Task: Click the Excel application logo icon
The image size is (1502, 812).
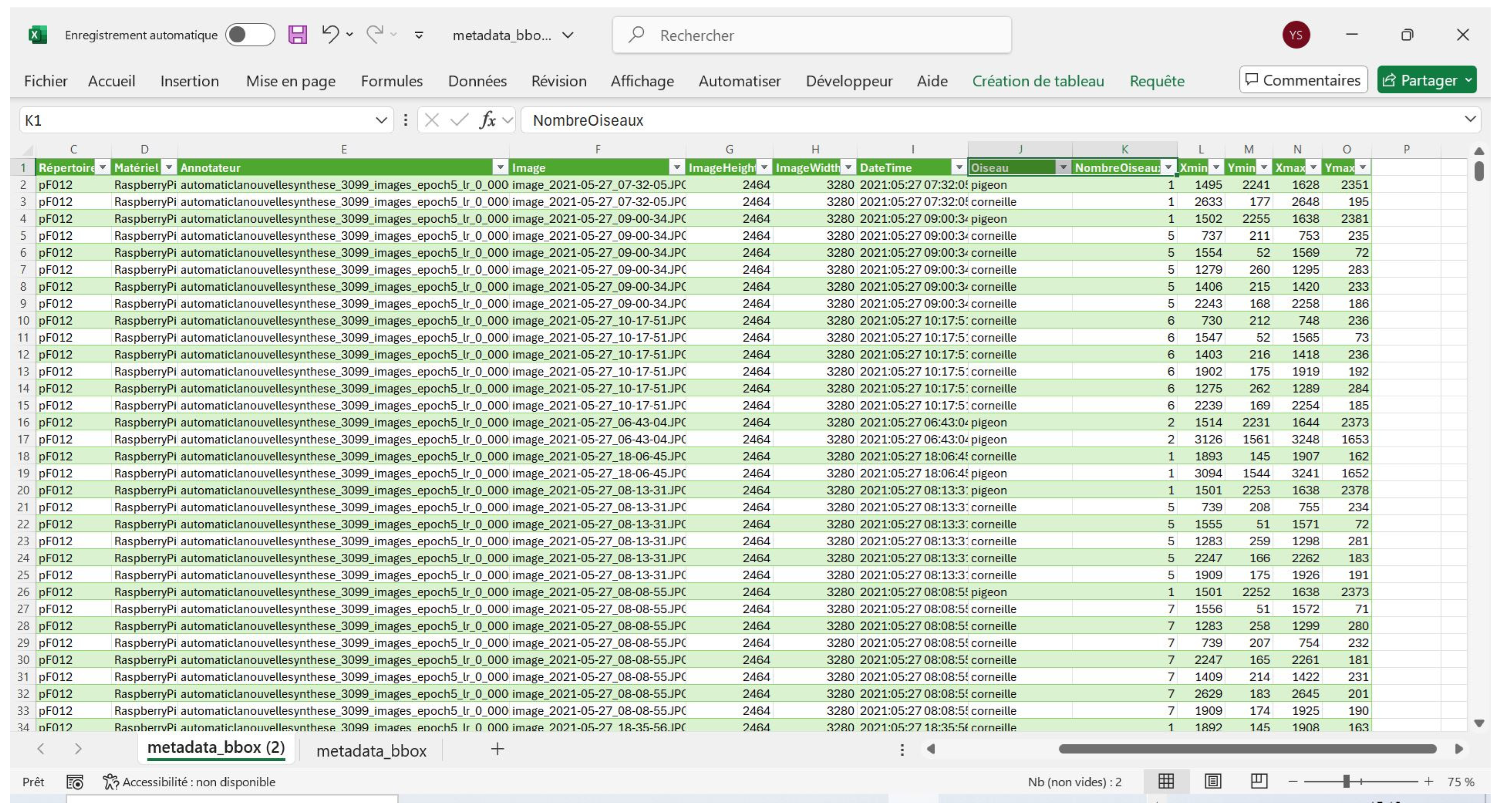Action: pyautogui.click(x=38, y=35)
